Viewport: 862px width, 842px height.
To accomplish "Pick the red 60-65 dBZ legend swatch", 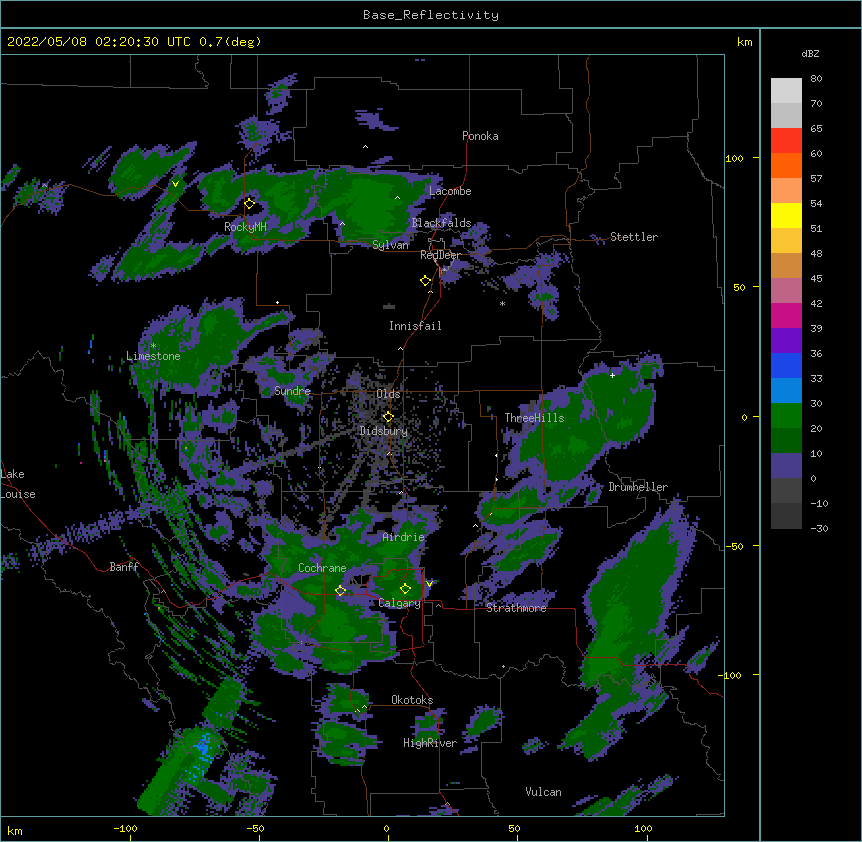I will (786, 141).
